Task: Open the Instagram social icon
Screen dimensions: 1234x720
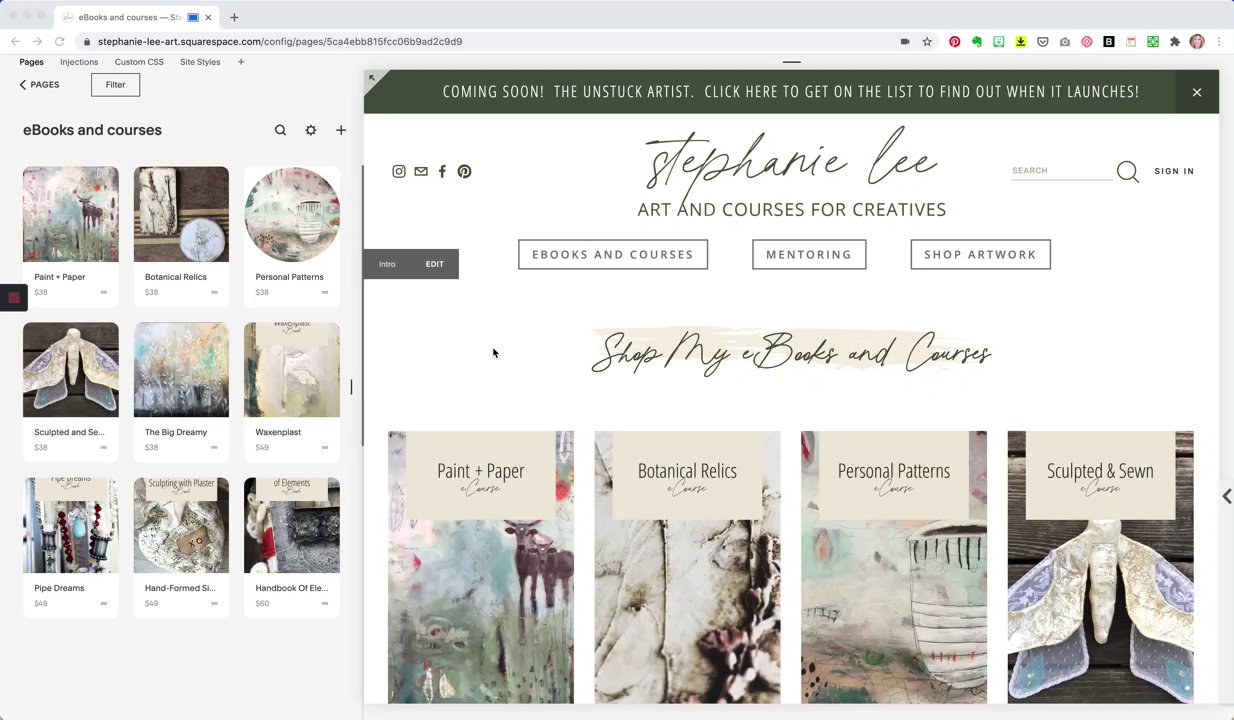Action: pyautogui.click(x=399, y=171)
